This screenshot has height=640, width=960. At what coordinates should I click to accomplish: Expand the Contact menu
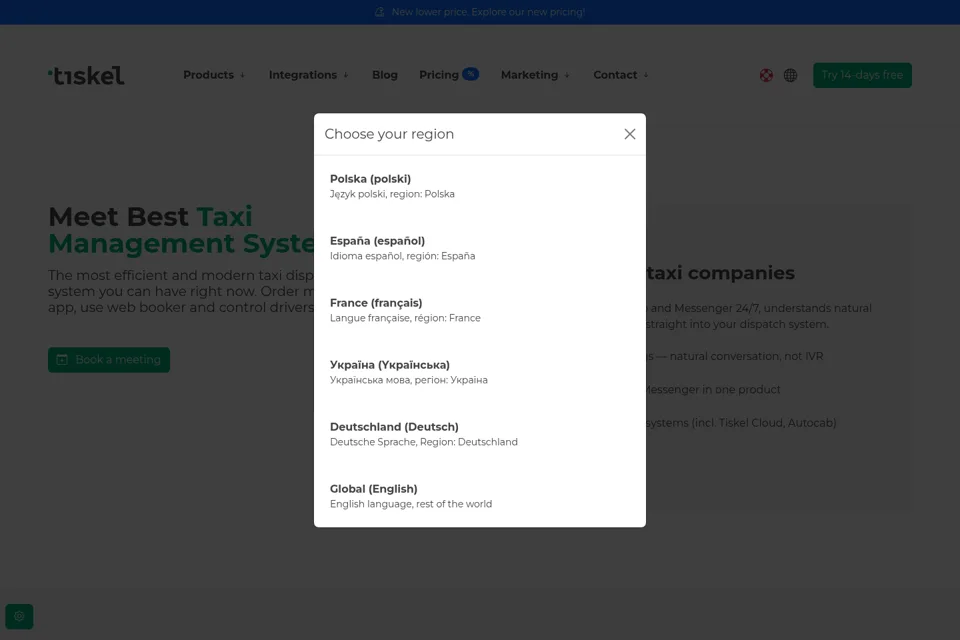[621, 75]
